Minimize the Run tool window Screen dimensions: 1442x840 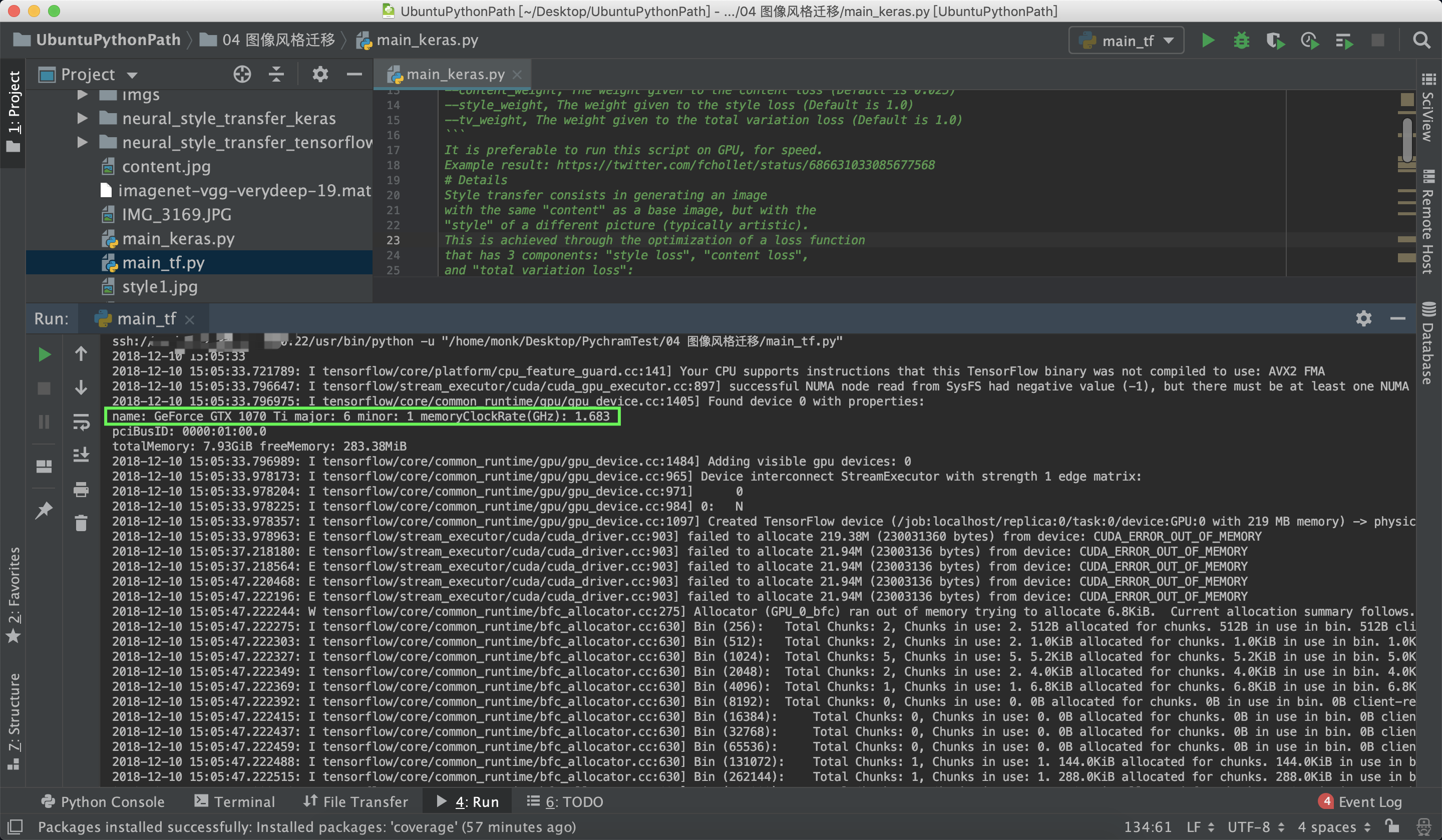(1398, 319)
